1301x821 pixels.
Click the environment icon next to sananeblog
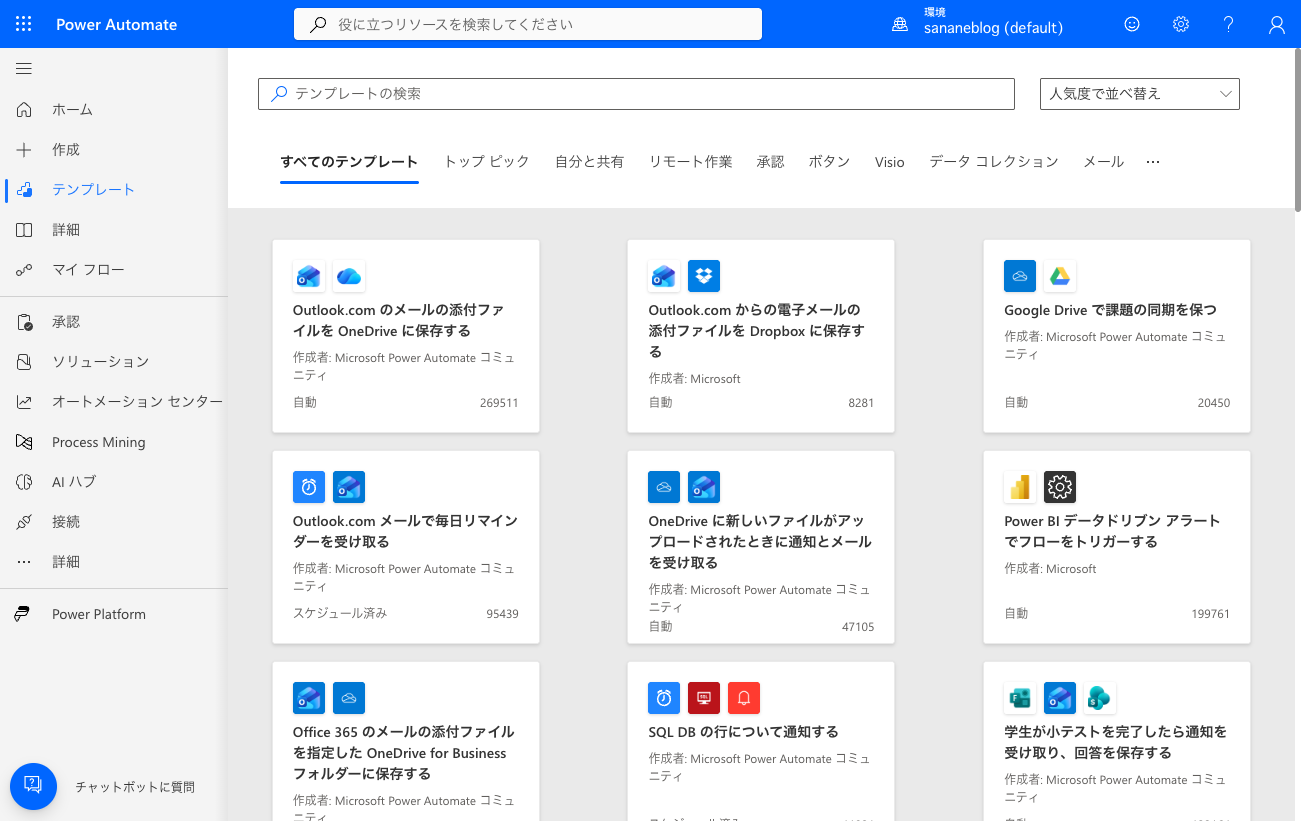coord(900,25)
